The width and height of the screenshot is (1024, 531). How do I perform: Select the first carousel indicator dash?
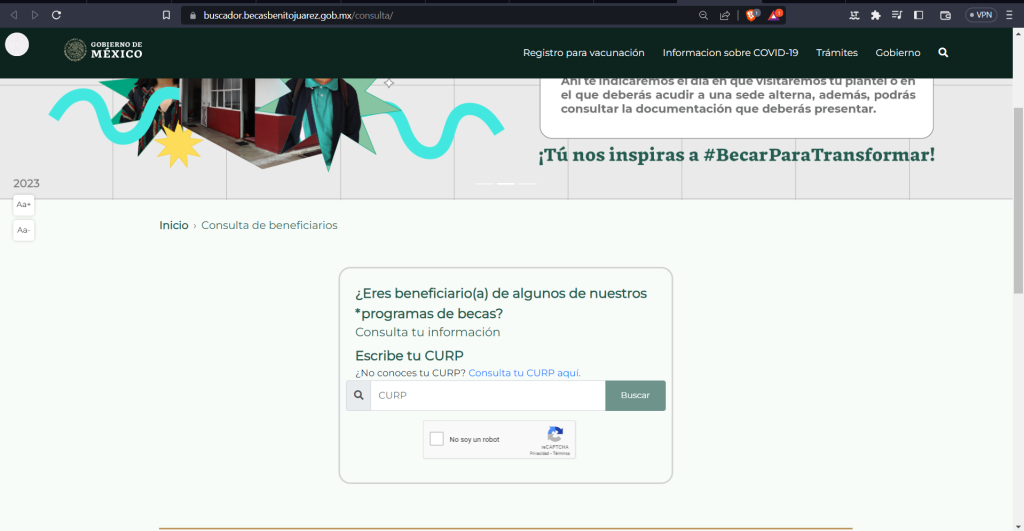tap(484, 184)
